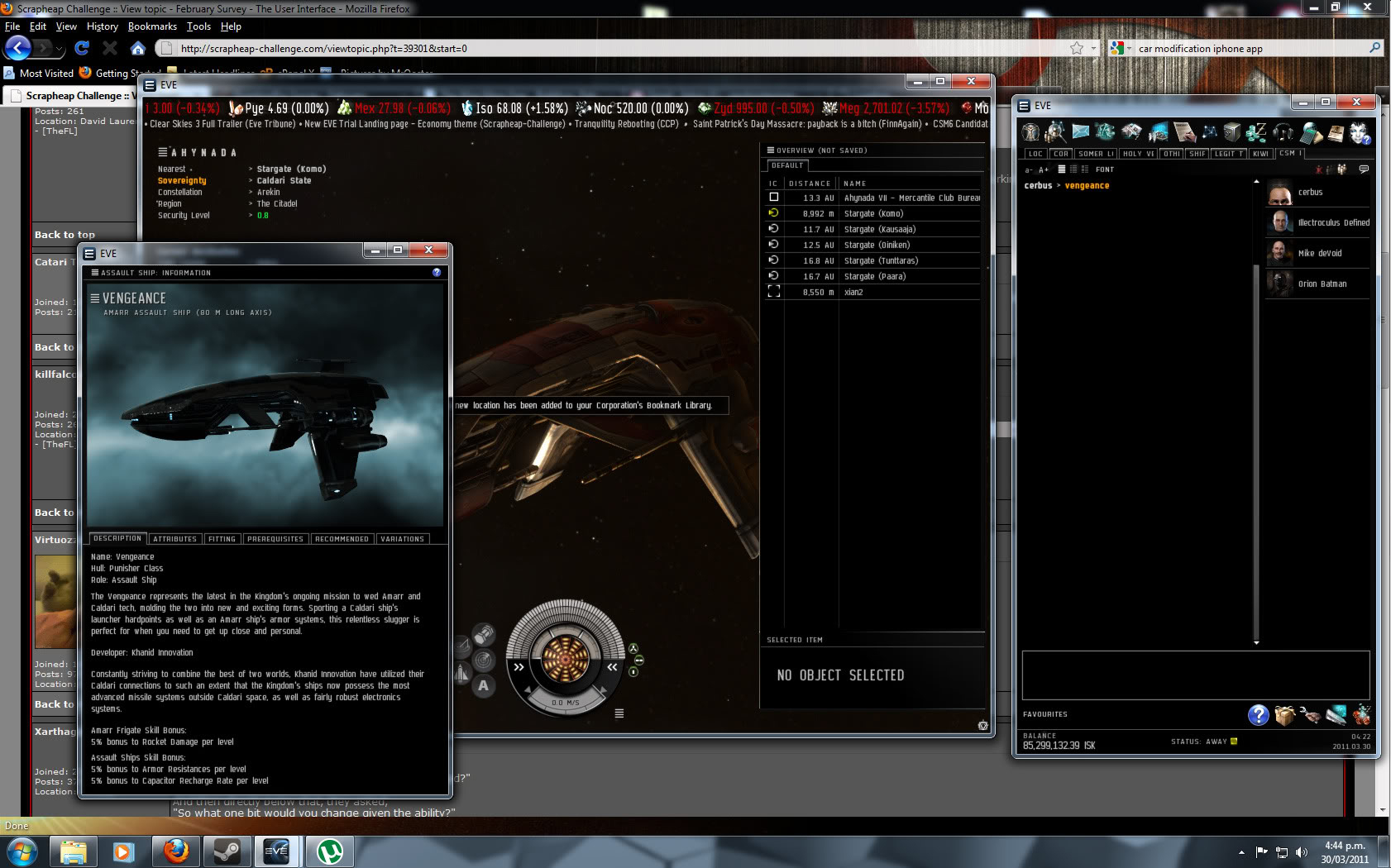Open the scanner radar icon next to the ship HUD
1391x868 pixels.
pyautogui.click(x=484, y=660)
